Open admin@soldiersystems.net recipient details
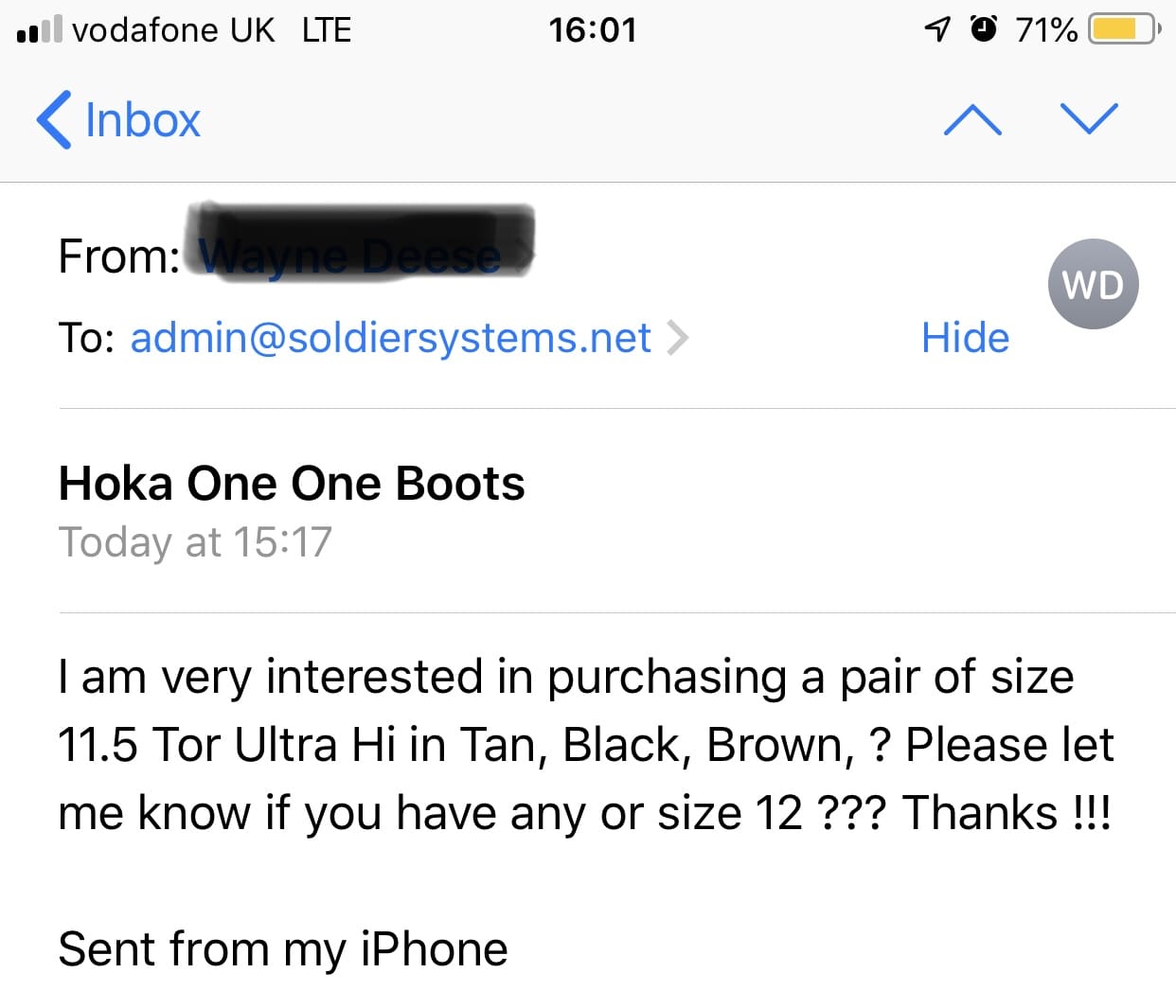1176x1008 pixels. point(390,338)
